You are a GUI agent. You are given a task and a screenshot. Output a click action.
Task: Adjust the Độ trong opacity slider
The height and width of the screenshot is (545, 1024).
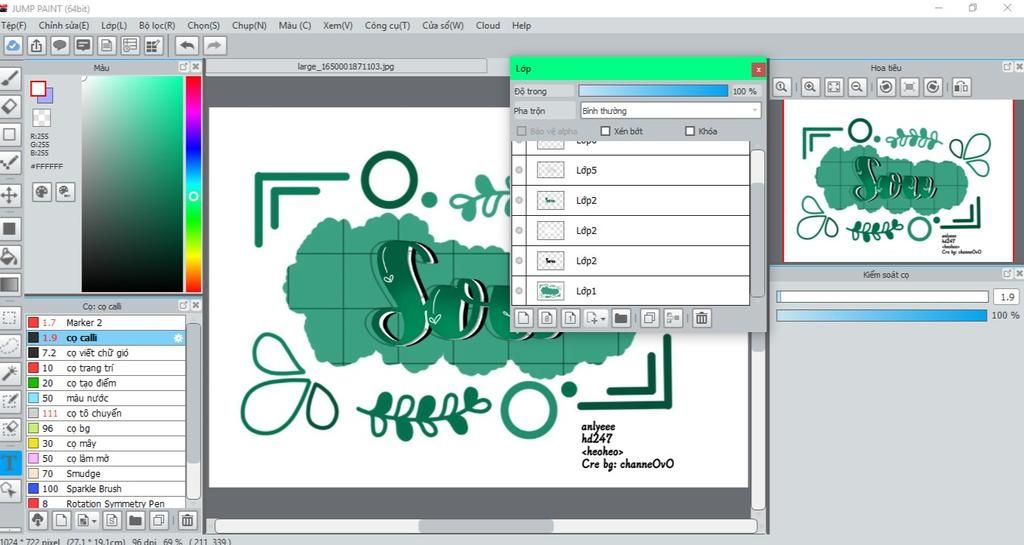click(x=653, y=91)
